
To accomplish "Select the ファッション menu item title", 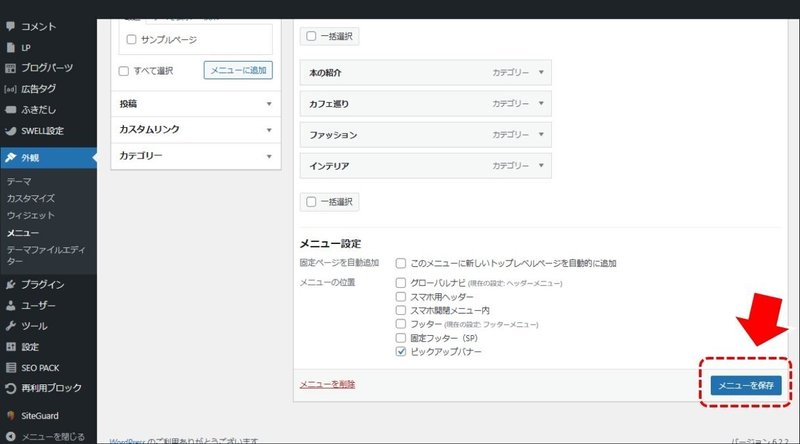I will click(333, 135).
